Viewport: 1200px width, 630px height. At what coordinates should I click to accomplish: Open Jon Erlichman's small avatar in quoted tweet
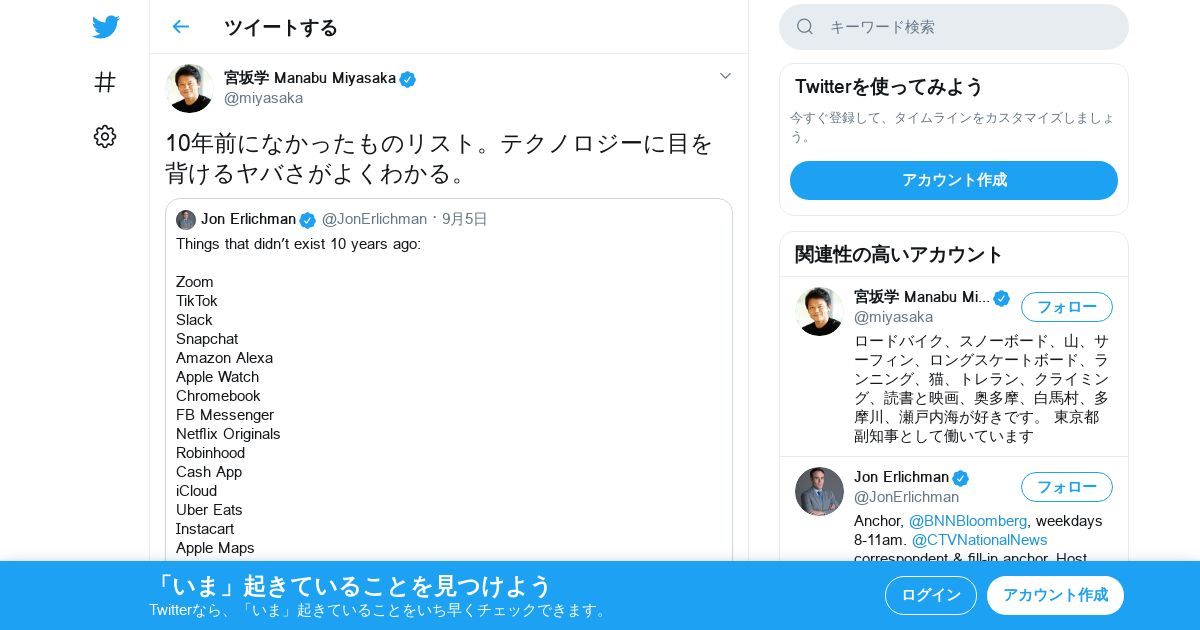[x=186, y=220]
